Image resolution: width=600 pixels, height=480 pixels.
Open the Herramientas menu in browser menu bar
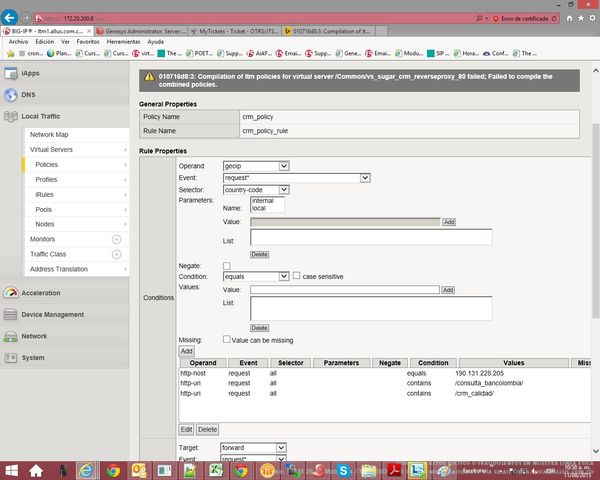[x=124, y=42]
